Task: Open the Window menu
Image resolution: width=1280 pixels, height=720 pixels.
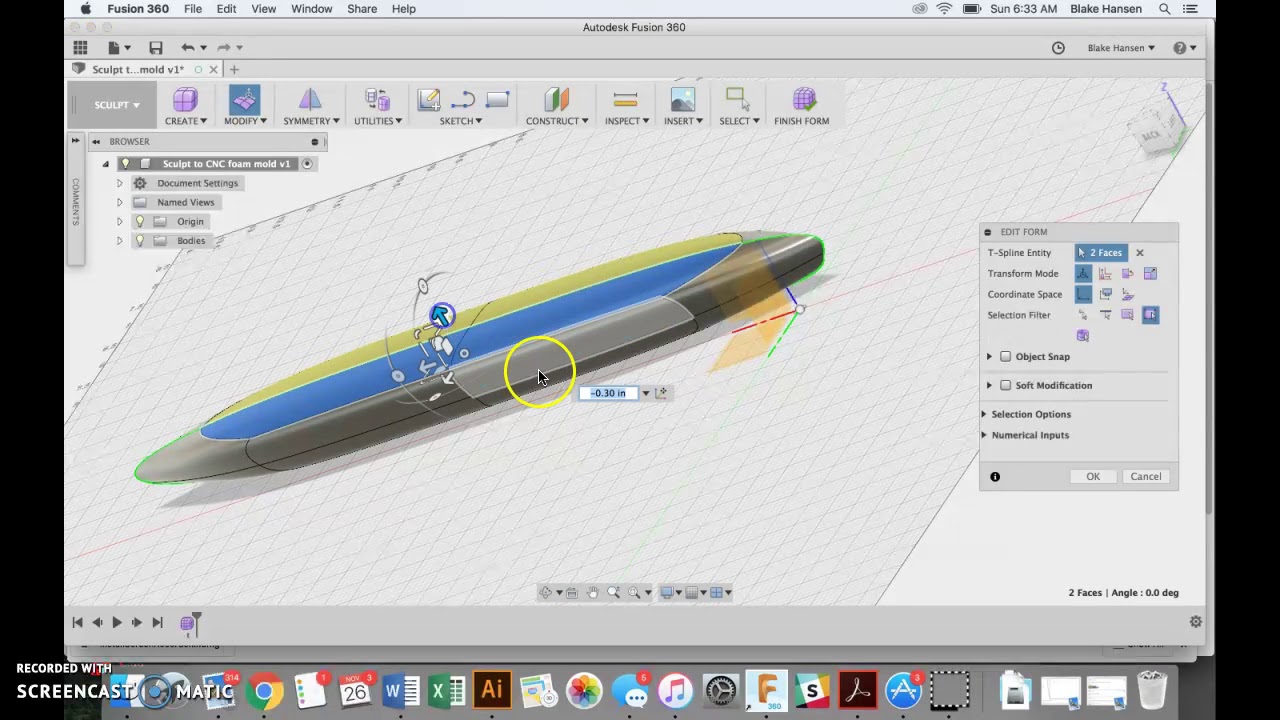Action: (311, 9)
